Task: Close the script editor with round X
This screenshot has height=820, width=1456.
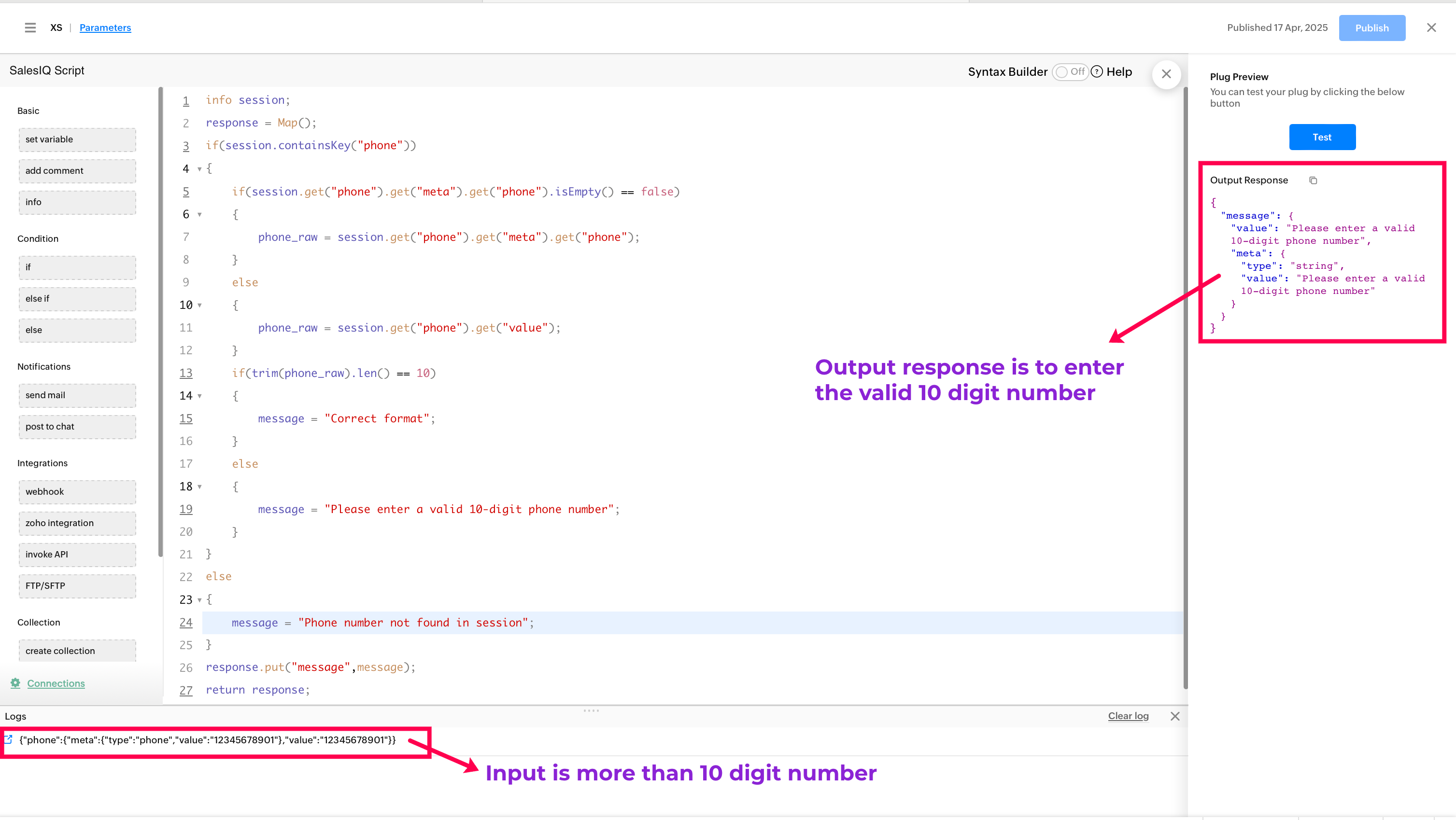Action: point(1166,74)
